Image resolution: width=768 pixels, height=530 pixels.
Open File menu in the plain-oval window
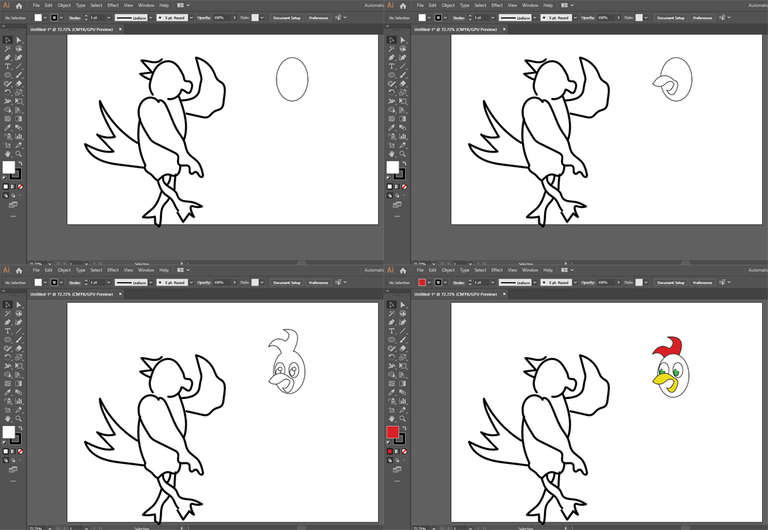pos(36,5)
